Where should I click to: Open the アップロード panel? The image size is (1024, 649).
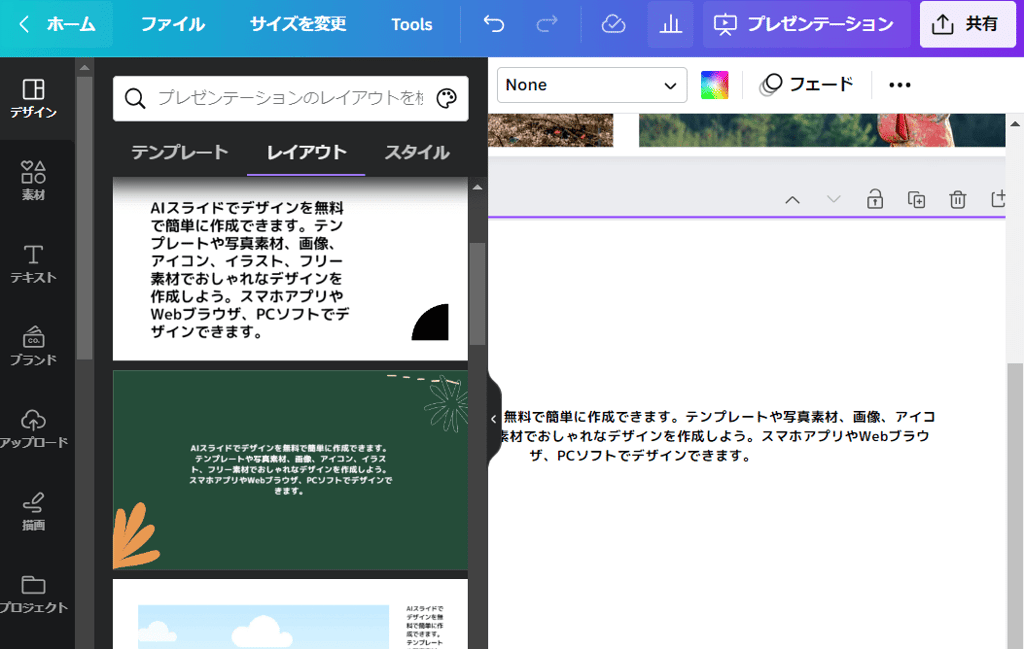click(33, 428)
